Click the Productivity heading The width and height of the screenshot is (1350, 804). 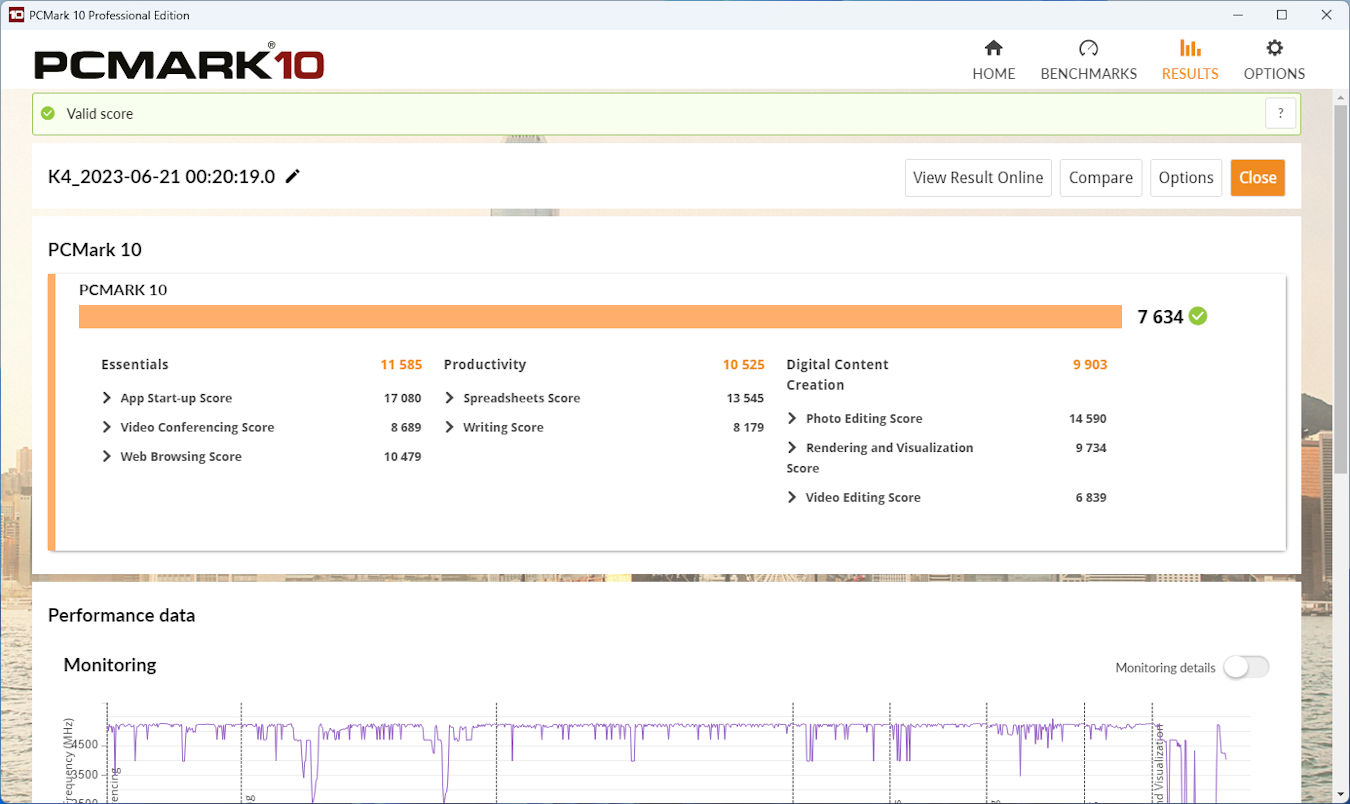click(x=485, y=364)
